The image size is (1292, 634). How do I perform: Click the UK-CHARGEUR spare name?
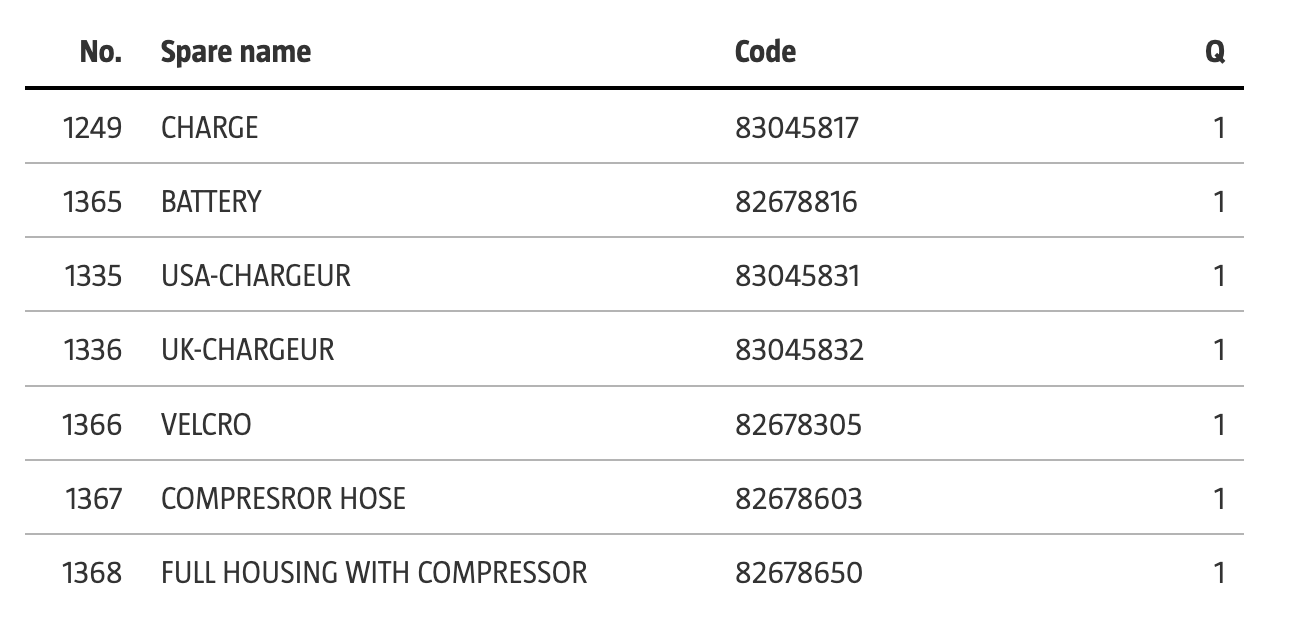coord(247,350)
